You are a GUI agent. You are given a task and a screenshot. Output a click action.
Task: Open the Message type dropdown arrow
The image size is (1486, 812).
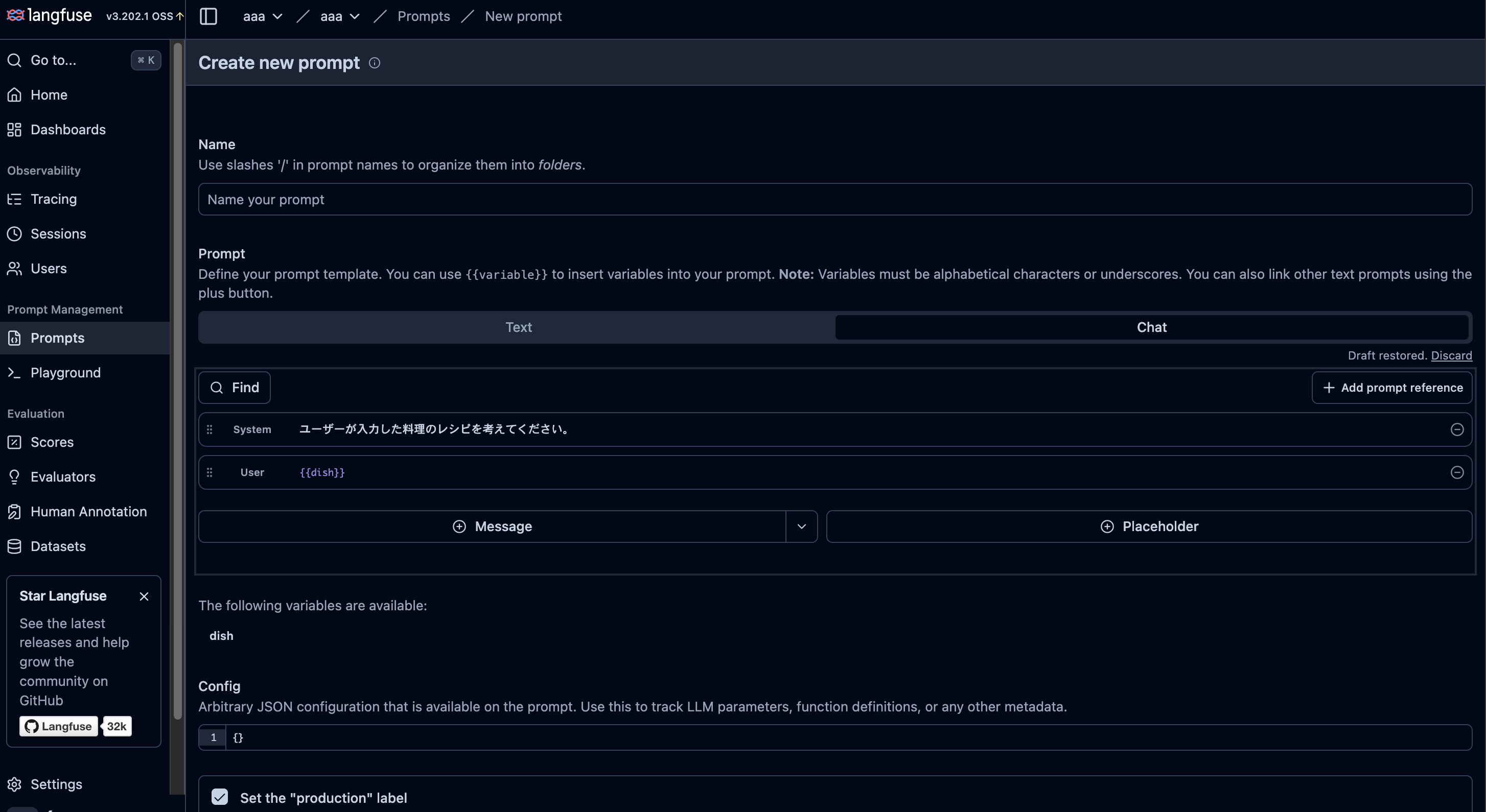tap(801, 527)
